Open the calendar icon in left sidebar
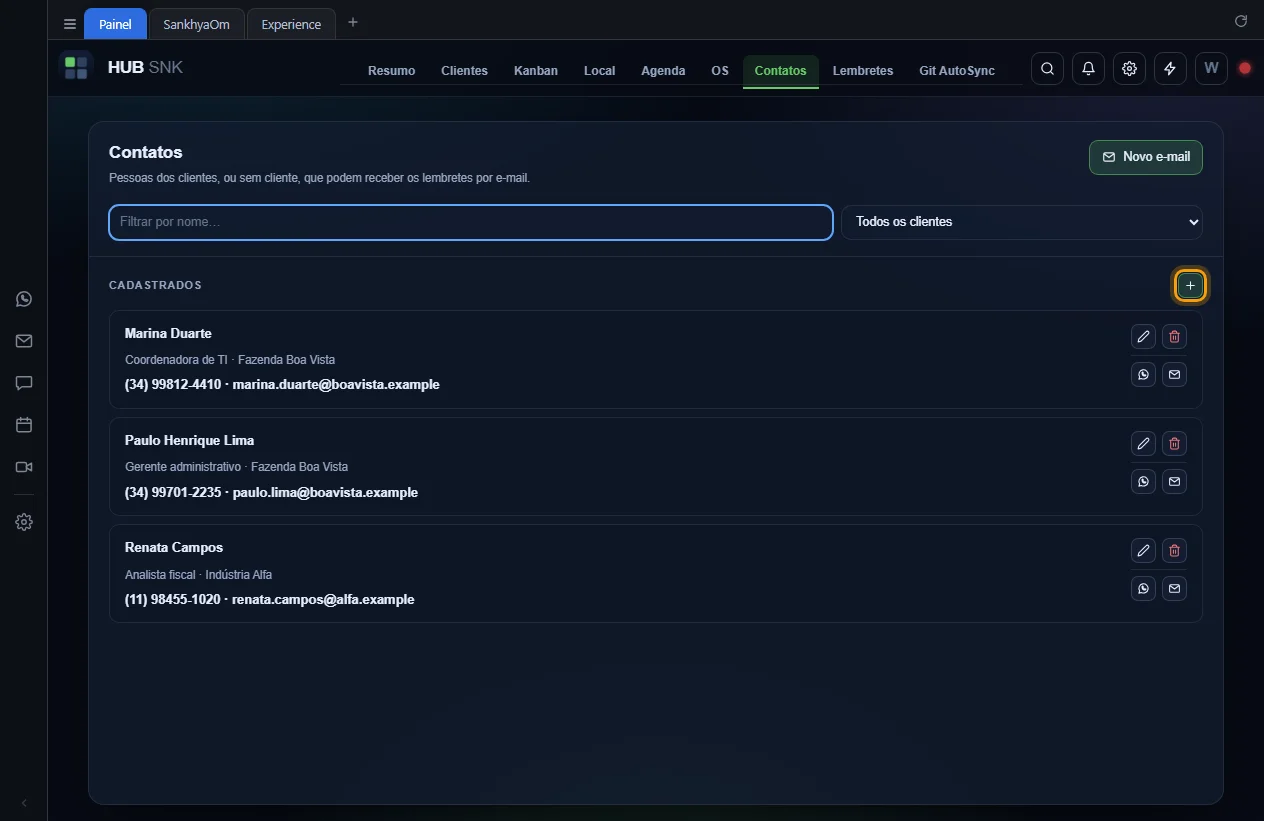 point(24,425)
